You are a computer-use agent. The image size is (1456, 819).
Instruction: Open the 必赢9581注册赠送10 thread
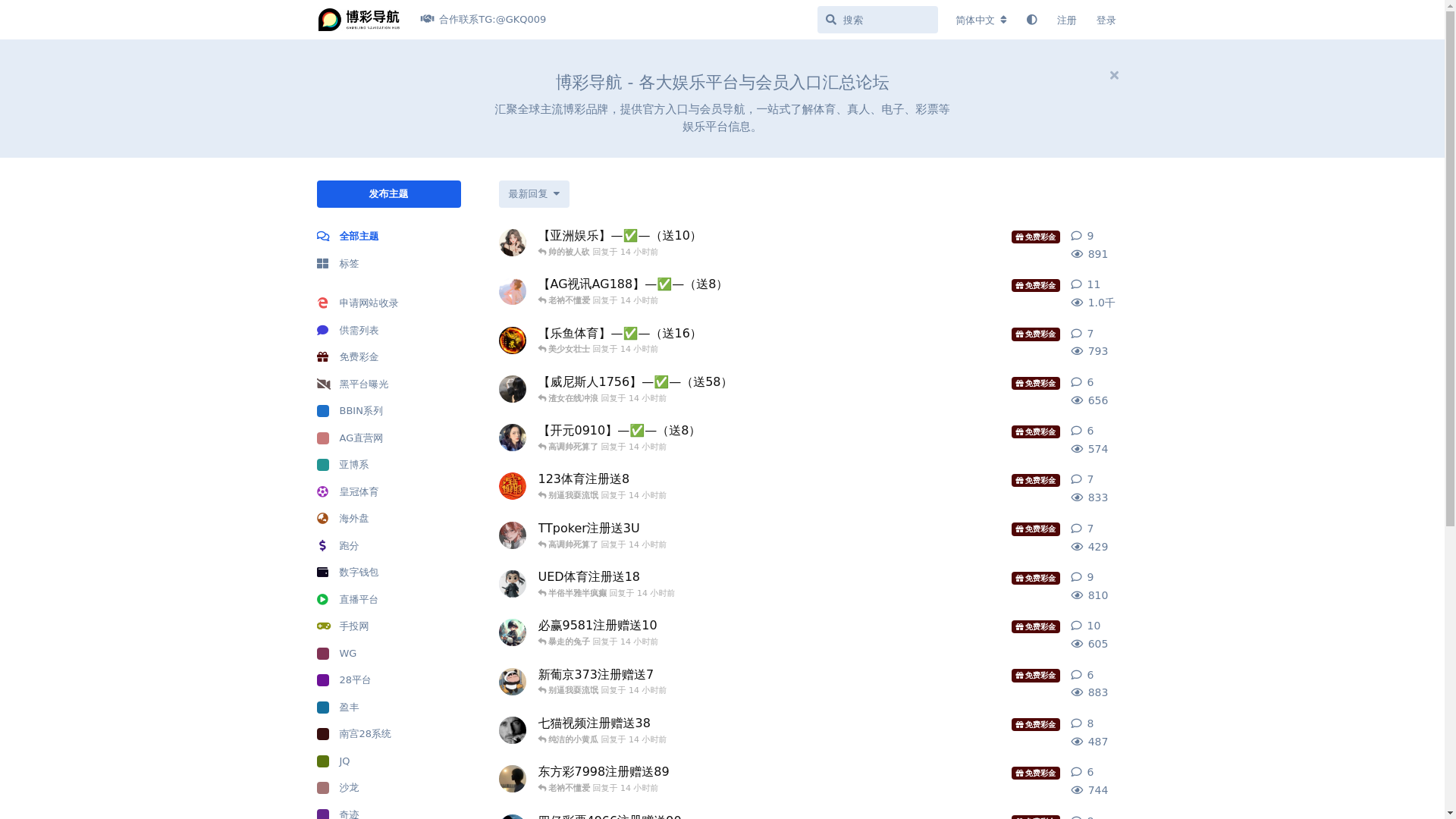tap(598, 626)
